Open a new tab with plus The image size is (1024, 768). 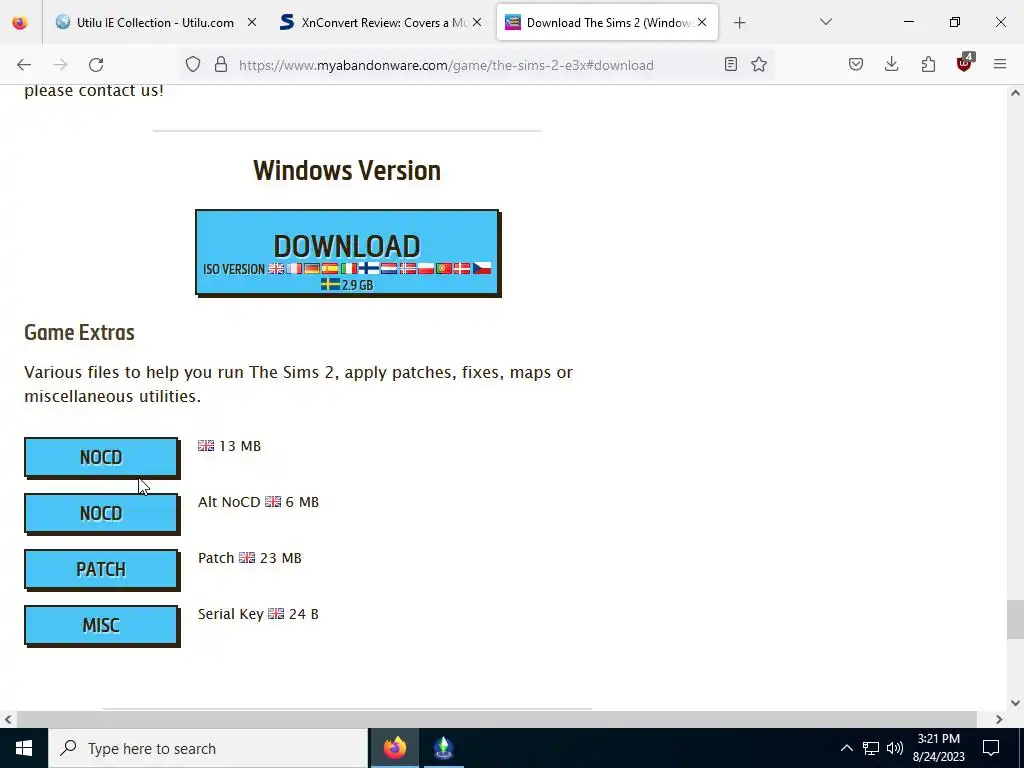pos(739,23)
